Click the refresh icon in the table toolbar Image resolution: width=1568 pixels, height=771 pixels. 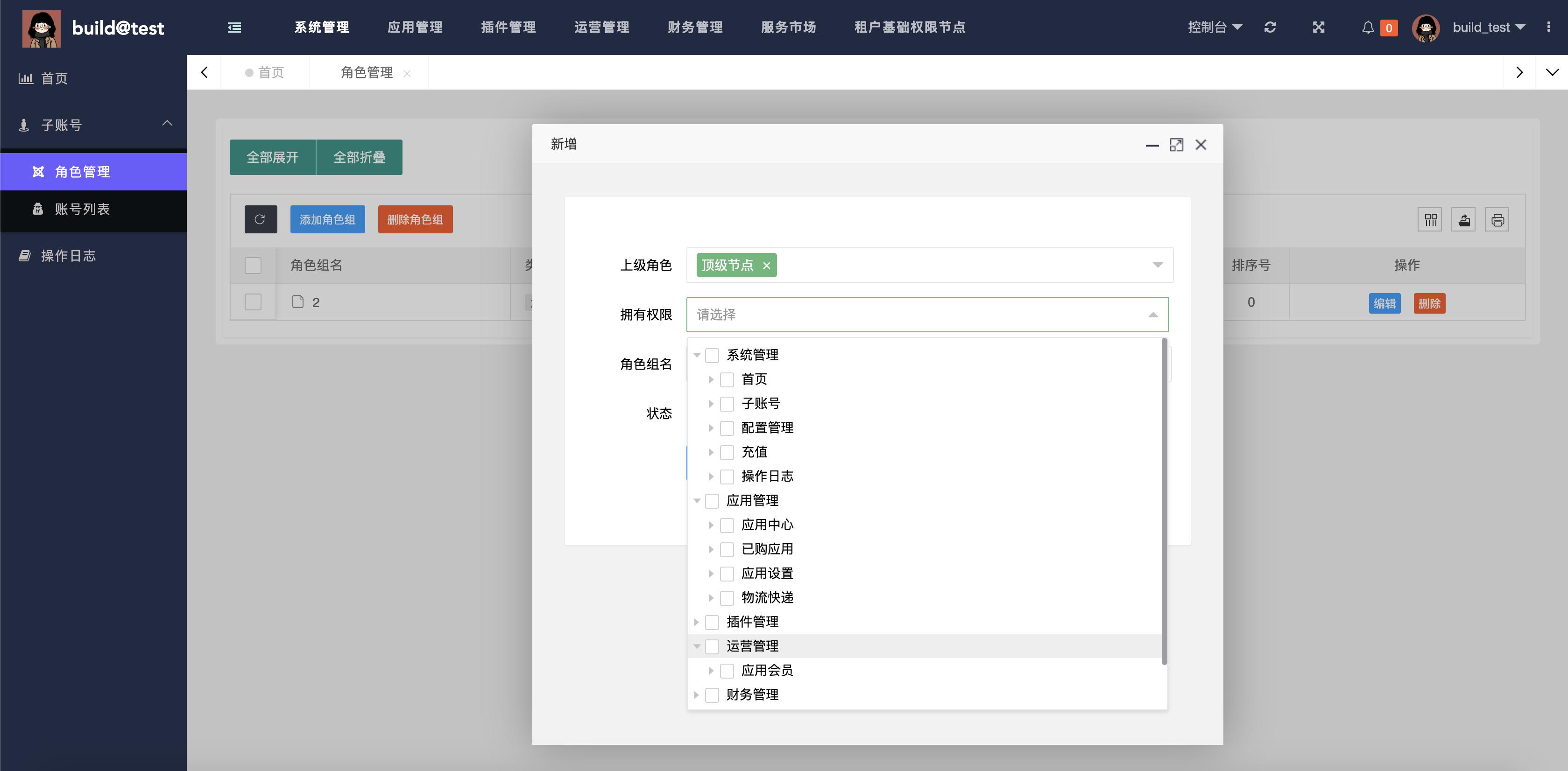pos(261,219)
